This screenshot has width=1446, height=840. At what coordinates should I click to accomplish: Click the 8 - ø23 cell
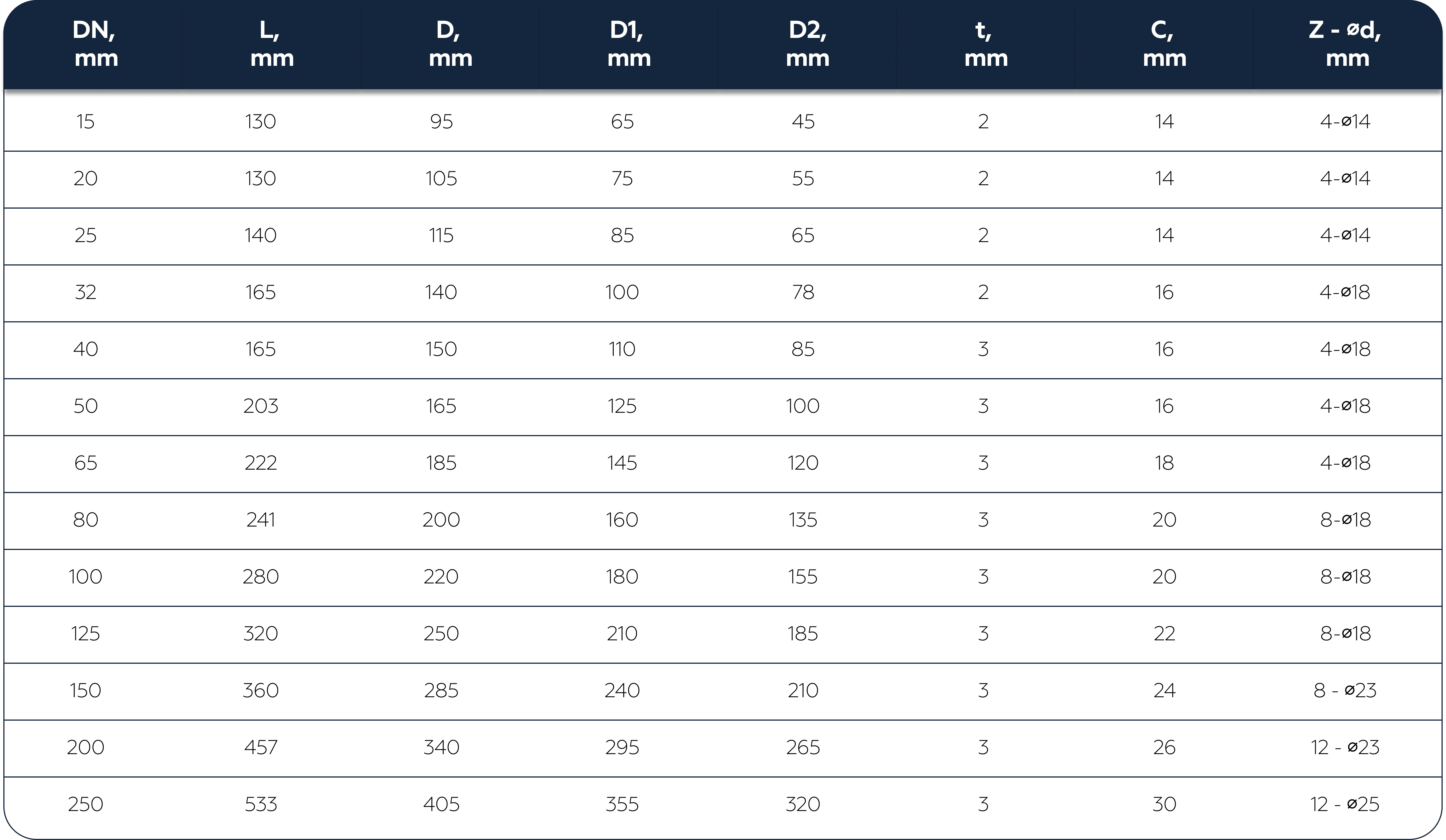click(1345, 690)
